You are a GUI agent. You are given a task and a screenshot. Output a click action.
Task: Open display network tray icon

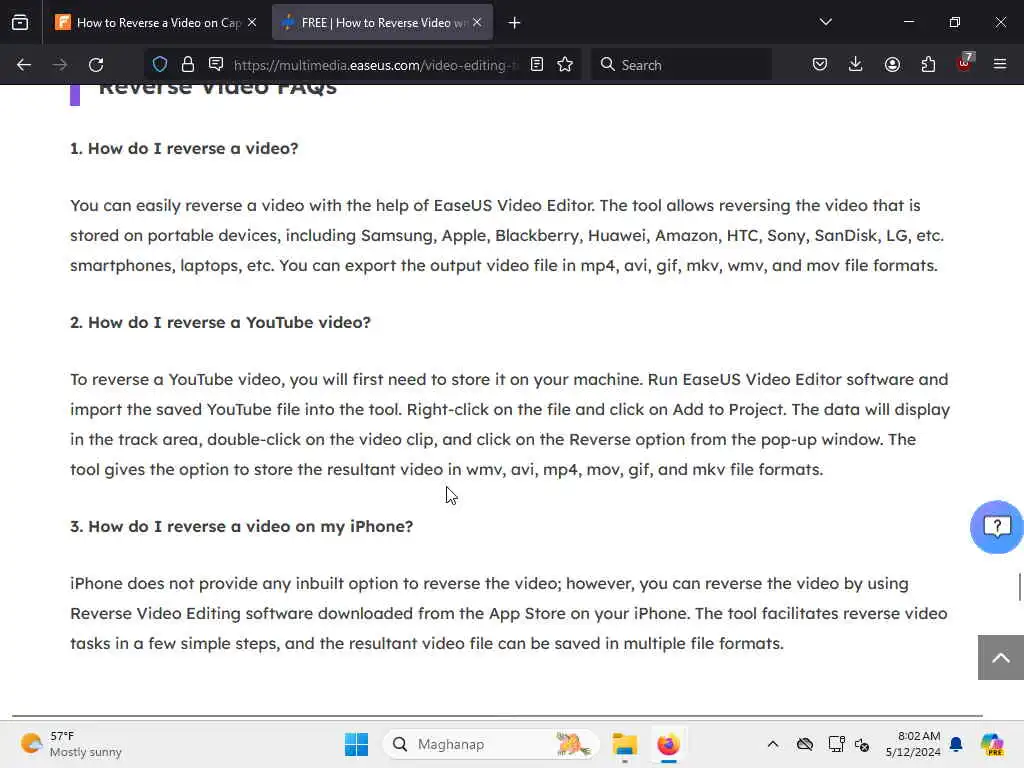[x=836, y=744]
